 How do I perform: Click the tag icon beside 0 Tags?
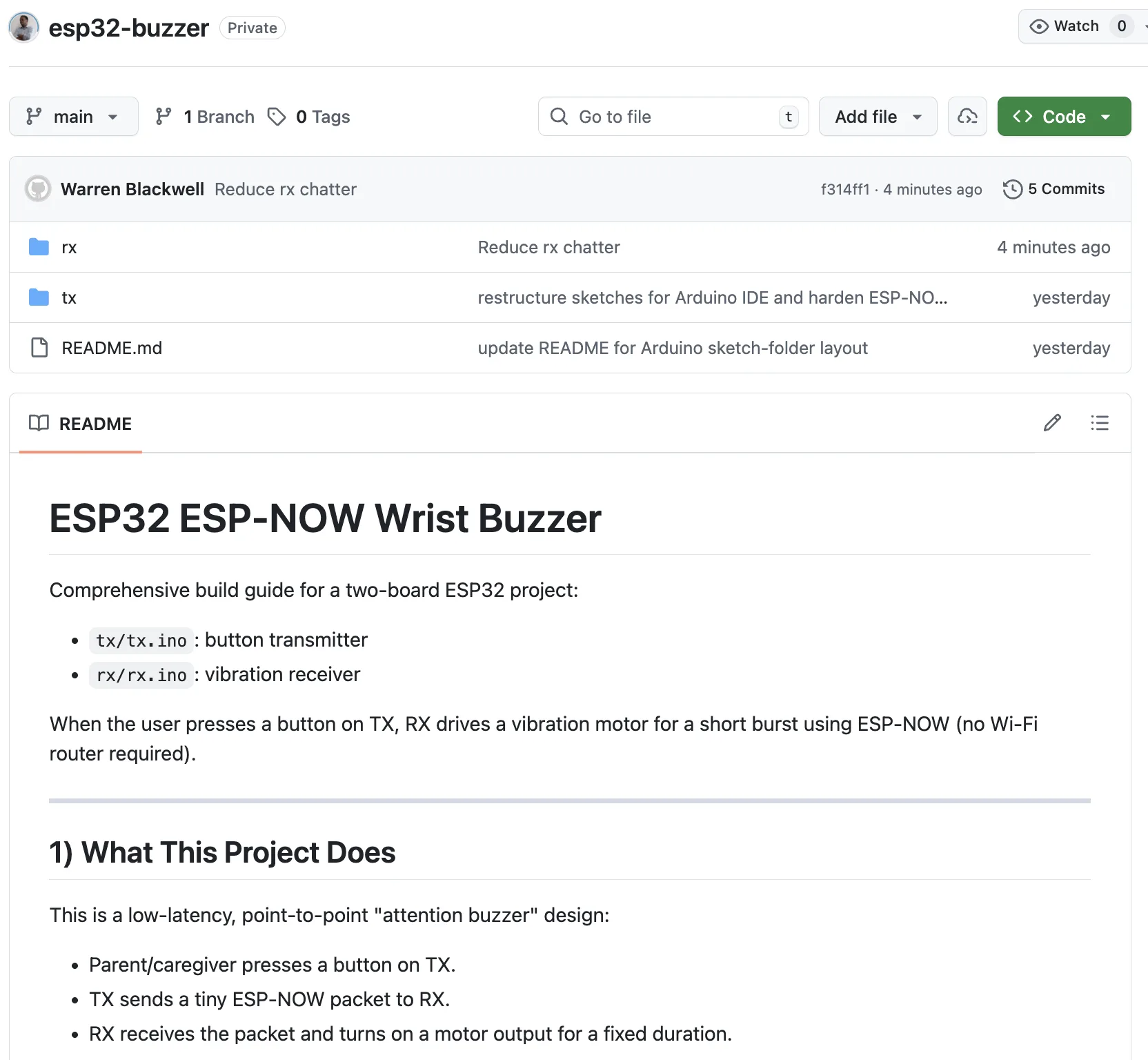pos(277,117)
